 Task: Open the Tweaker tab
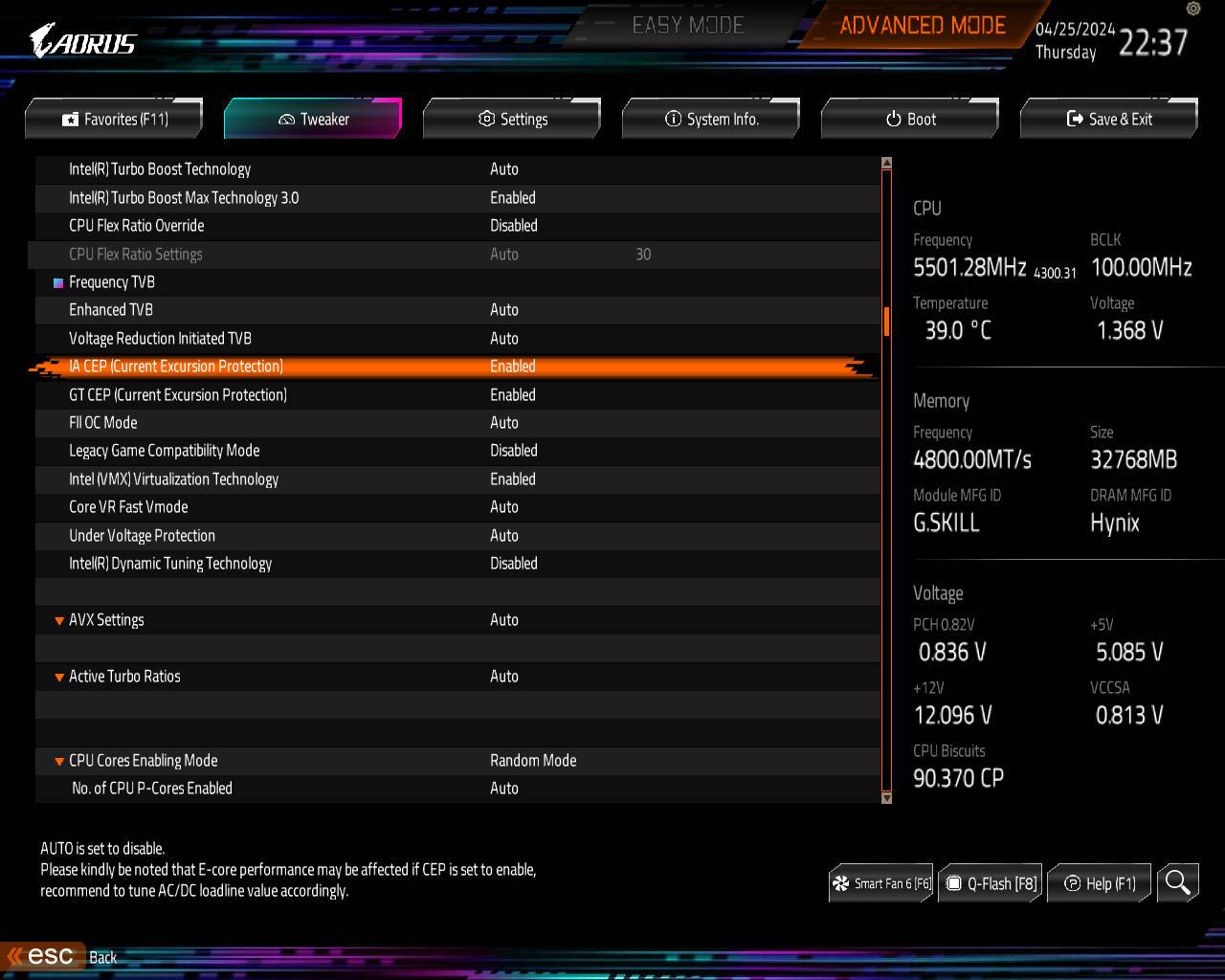(313, 119)
